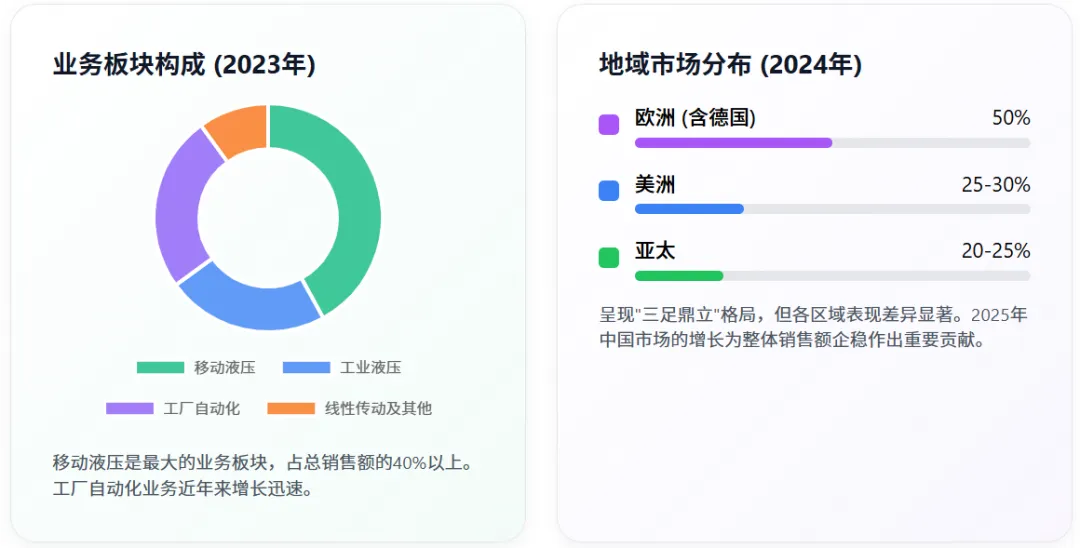
Task: Click the 业务板块构成 (2023年) heading
Action: [185, 65]
